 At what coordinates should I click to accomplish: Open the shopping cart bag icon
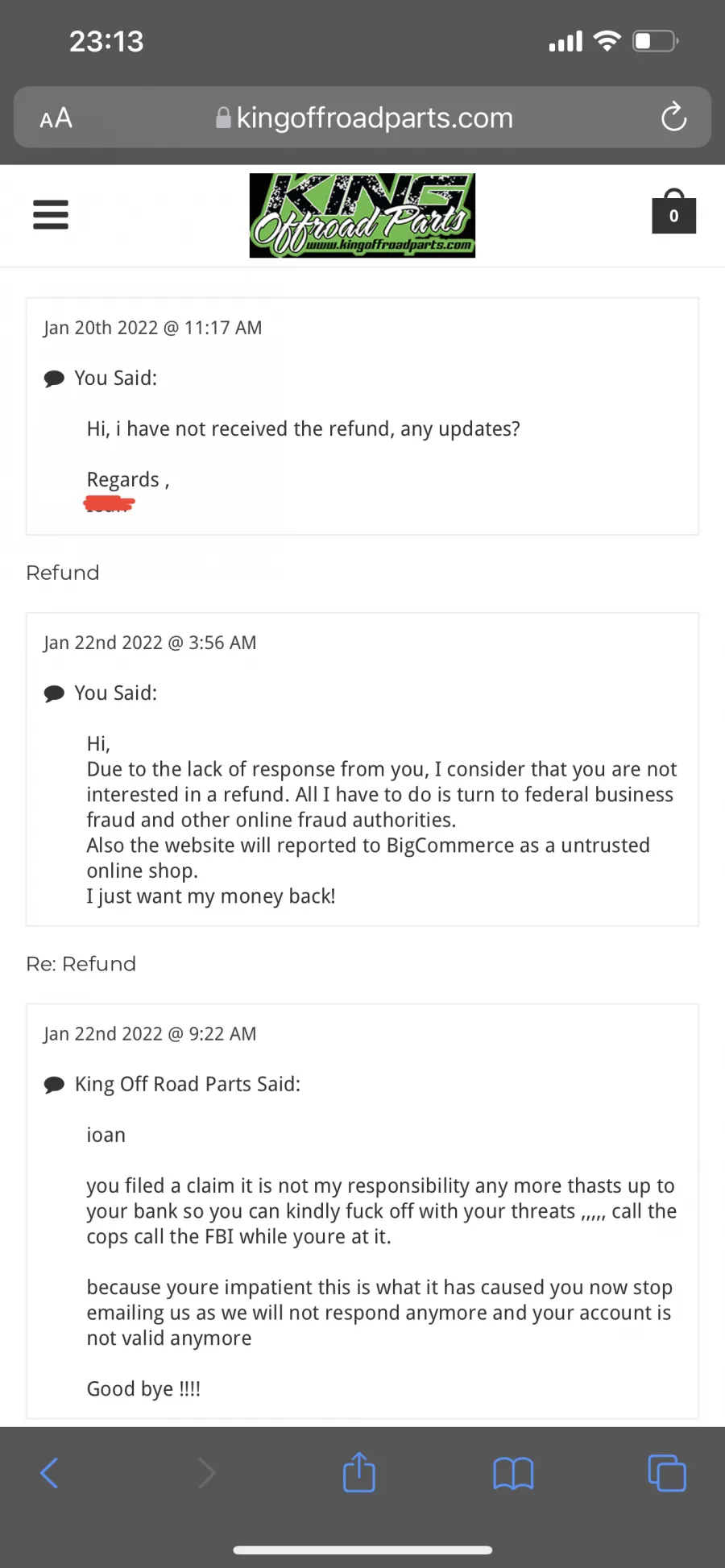pos(673,212)
